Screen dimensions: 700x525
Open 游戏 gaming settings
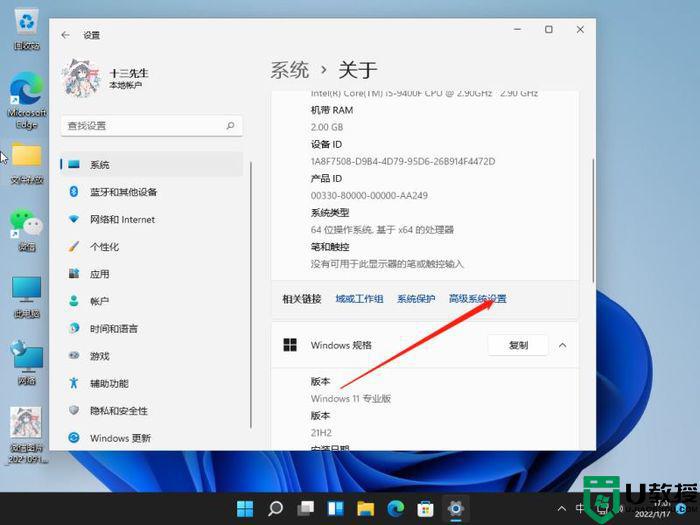click(99, 356)
